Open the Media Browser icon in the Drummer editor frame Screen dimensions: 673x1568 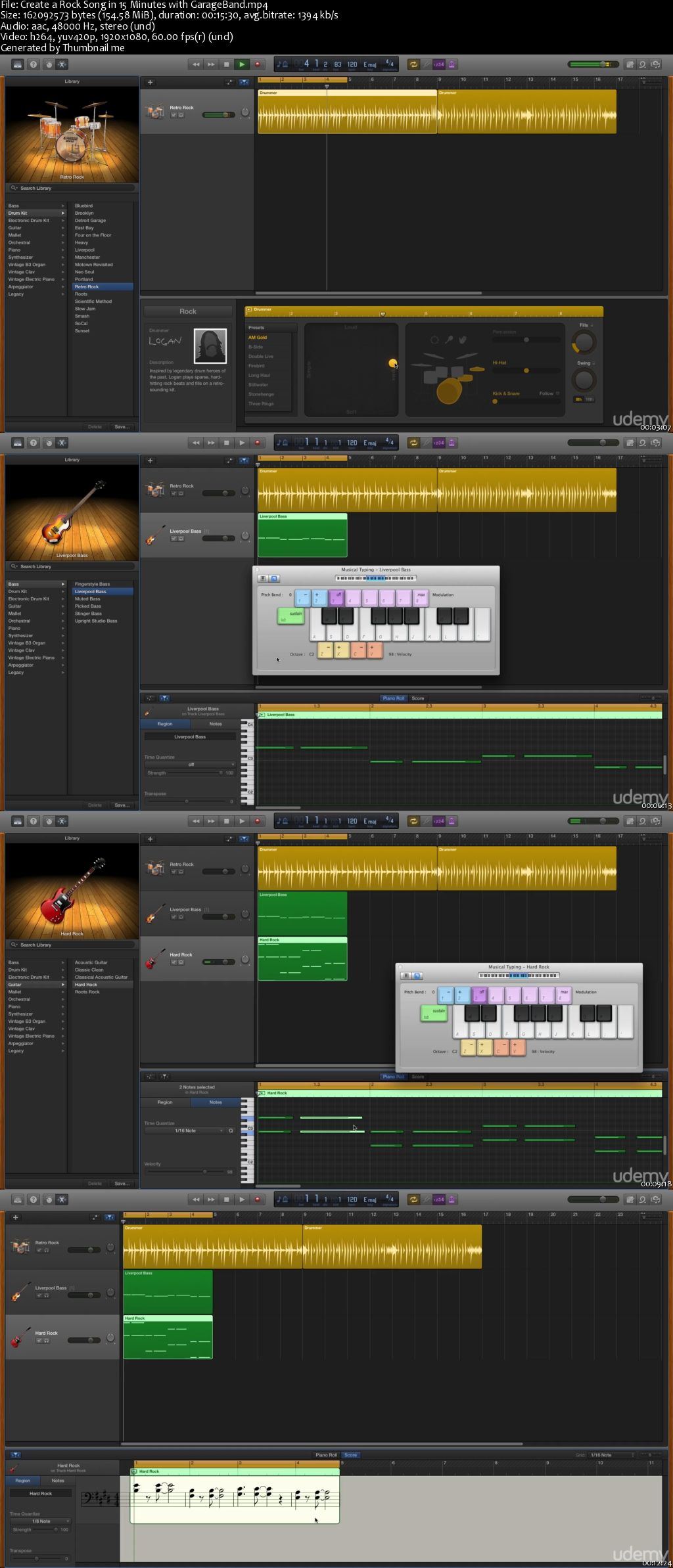(655, 64)
